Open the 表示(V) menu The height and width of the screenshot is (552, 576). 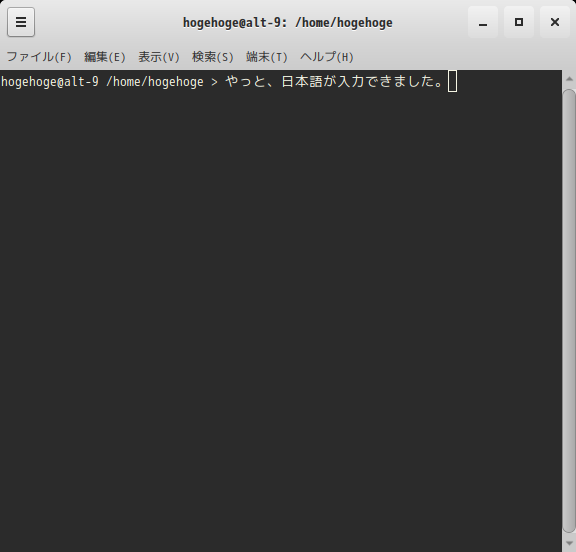(159, 57)
